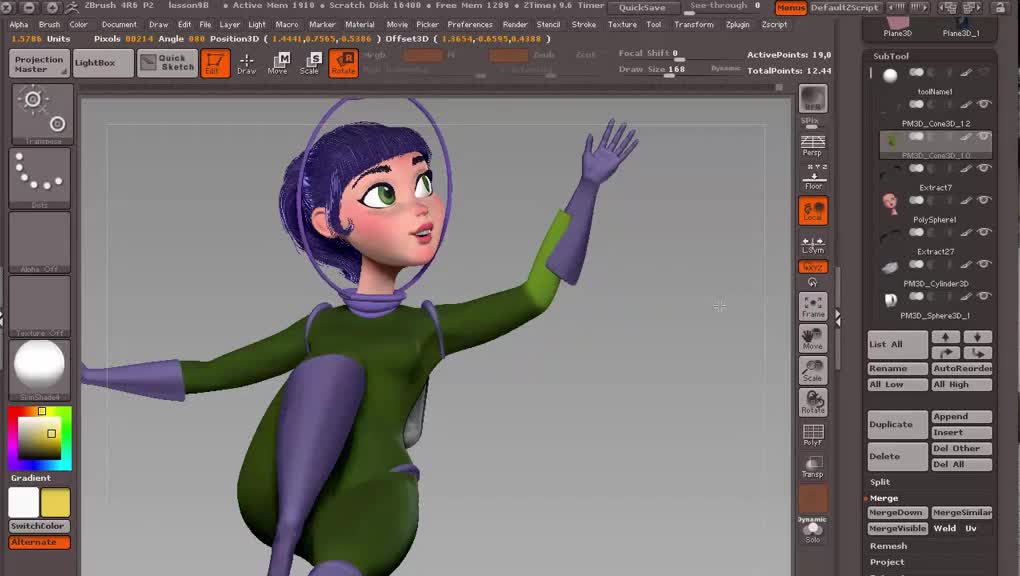Click the SPix anti-aliasing control
1020x576 pixels.
(811, 122)
